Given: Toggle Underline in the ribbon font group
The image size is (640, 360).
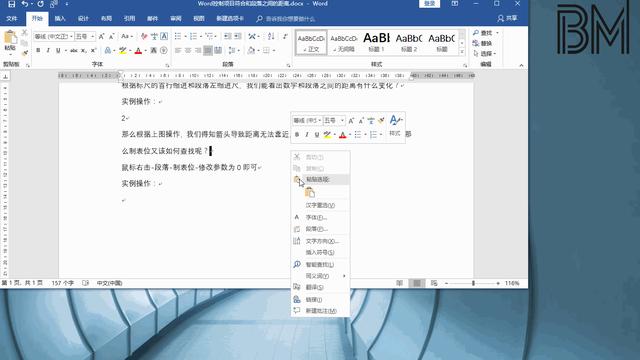Looking at the screenshot, I should coord(58,50).
